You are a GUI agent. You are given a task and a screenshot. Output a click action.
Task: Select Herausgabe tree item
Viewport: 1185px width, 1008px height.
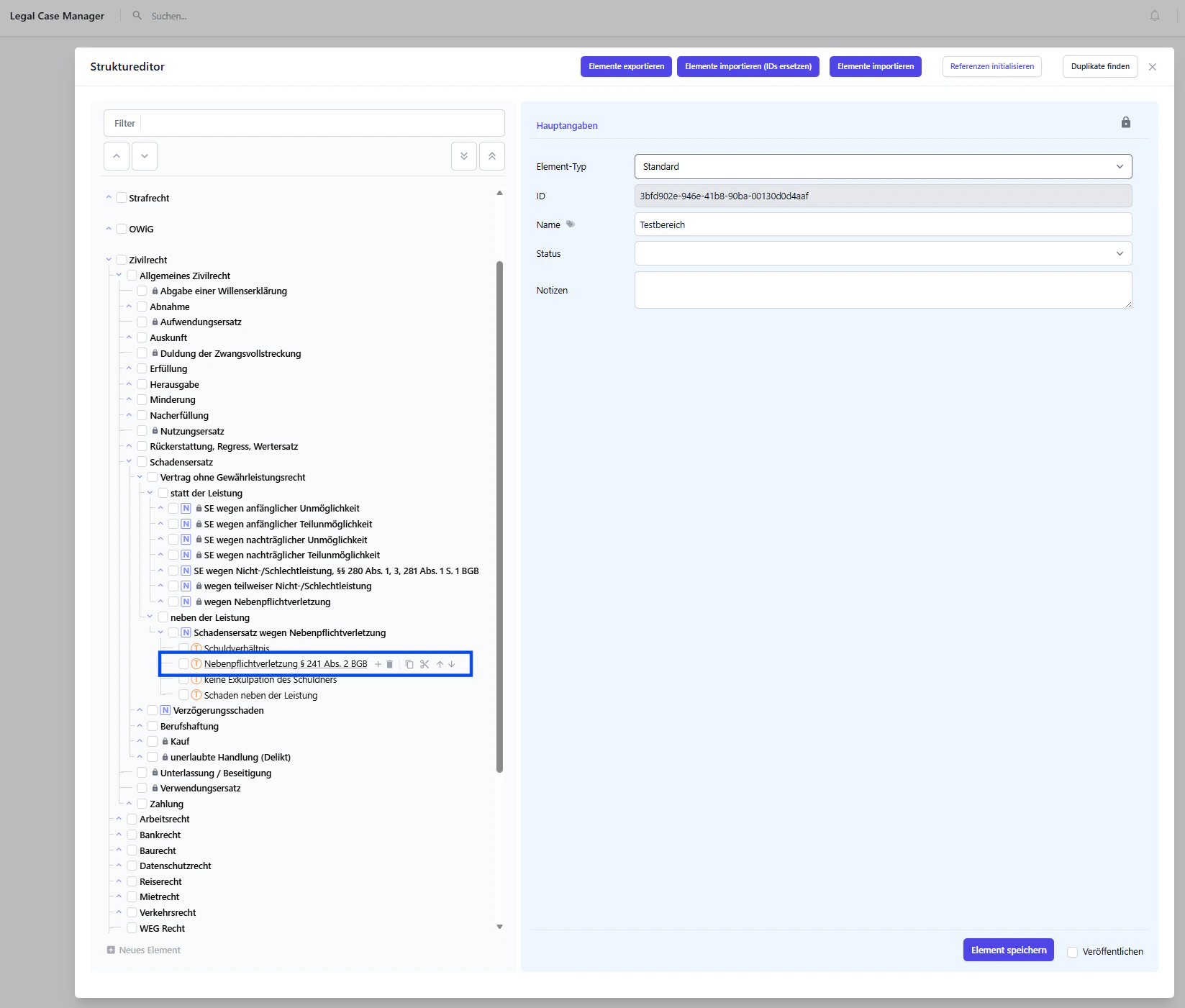174,385
